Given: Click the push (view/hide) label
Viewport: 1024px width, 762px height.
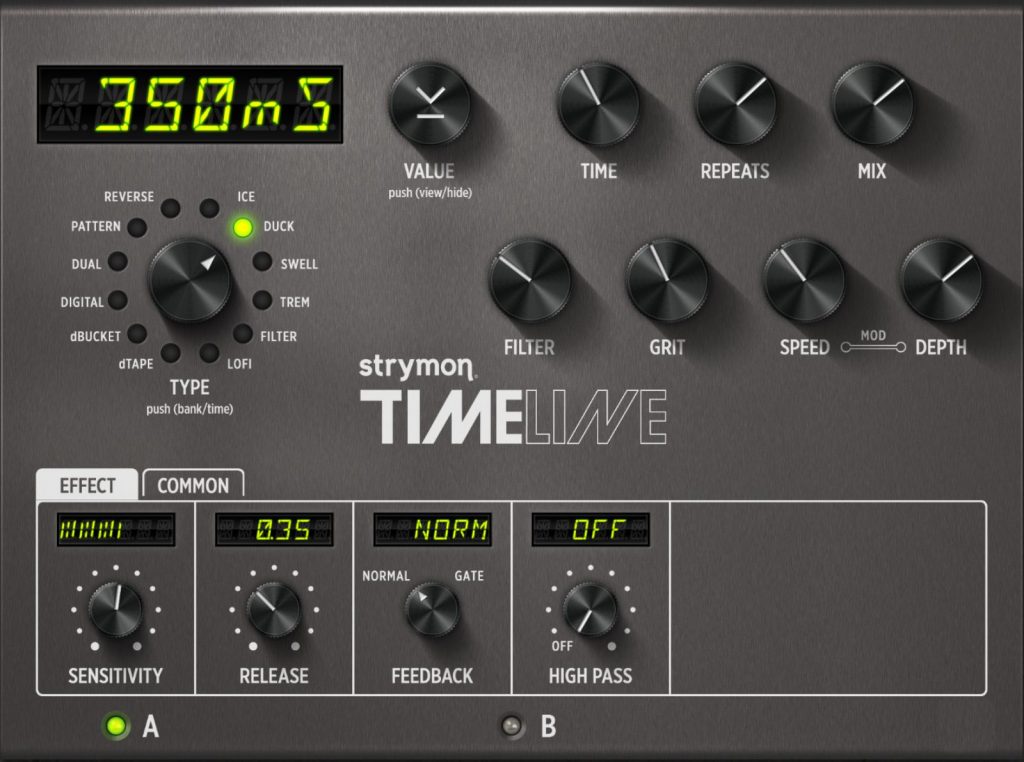Looking at the screenshot, I should point(430,193).
